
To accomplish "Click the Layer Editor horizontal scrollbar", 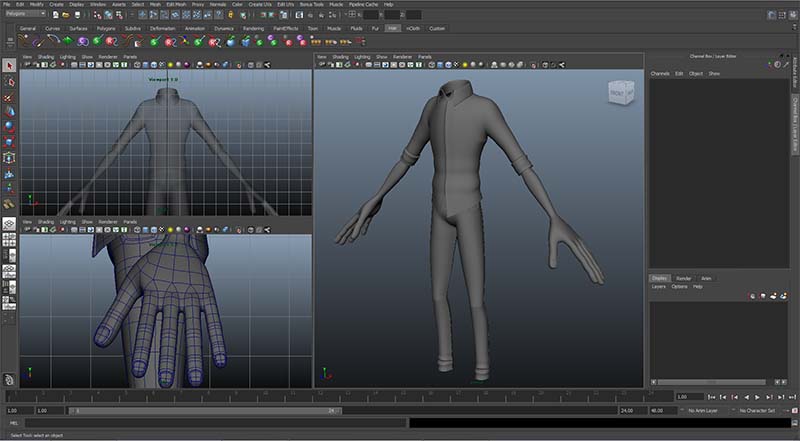I will tap(711, 382).
